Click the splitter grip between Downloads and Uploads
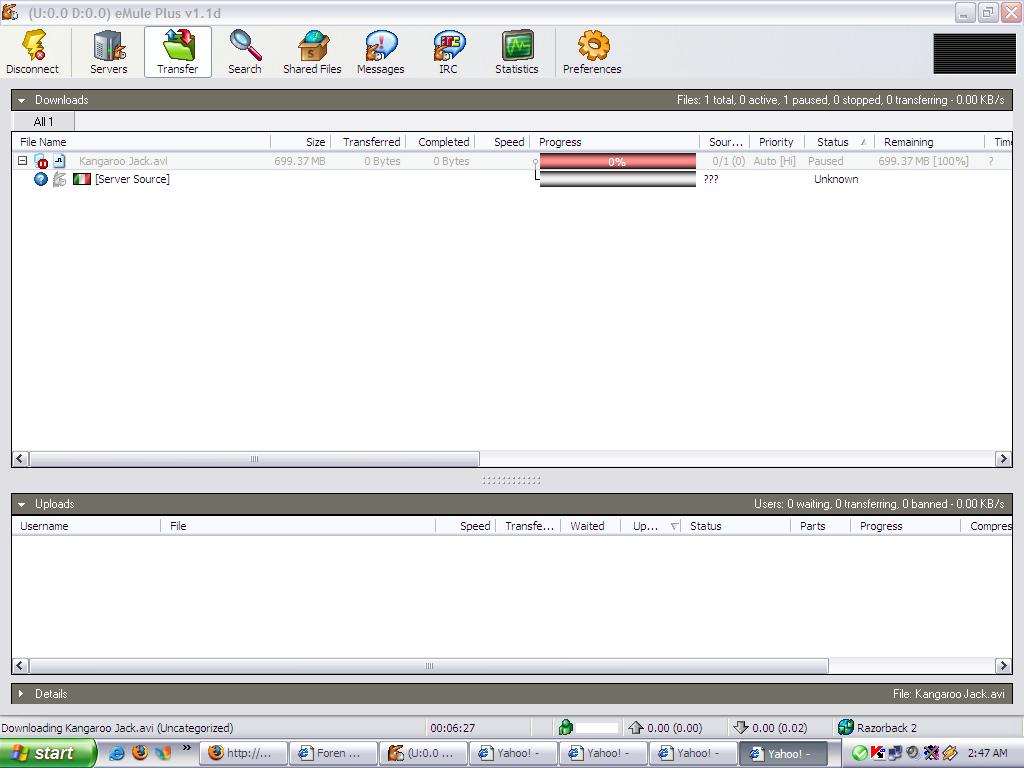The image size is (1024, 768). pyautogui.click(x=511, y=480)
